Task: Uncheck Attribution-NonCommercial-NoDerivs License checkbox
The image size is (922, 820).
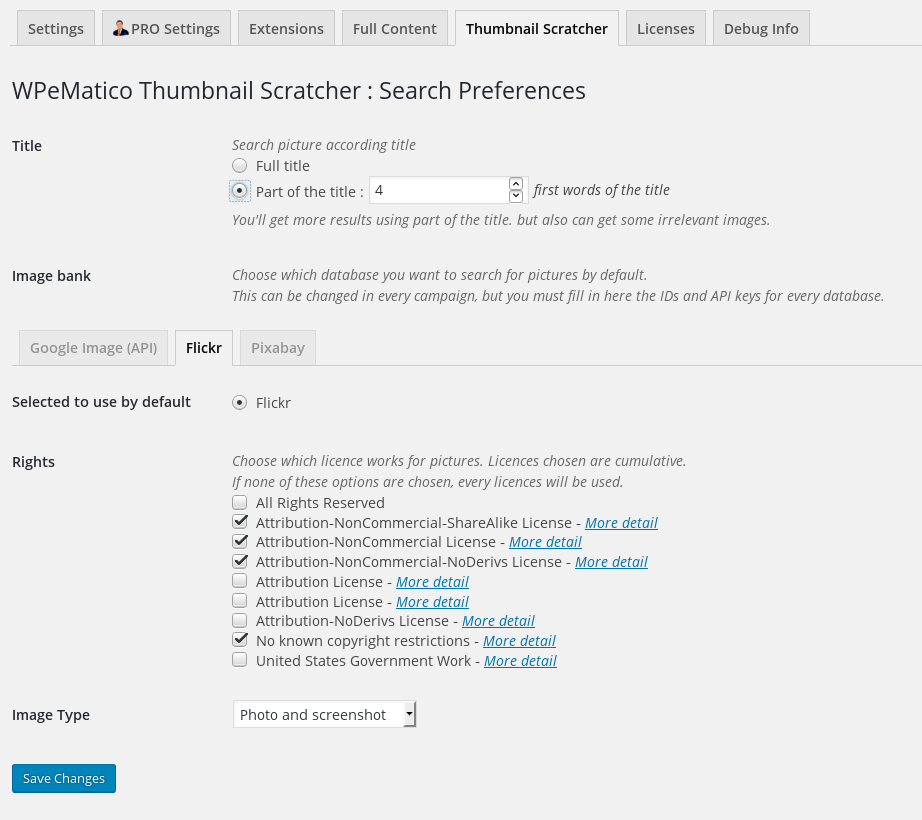Action: point(239,561)
